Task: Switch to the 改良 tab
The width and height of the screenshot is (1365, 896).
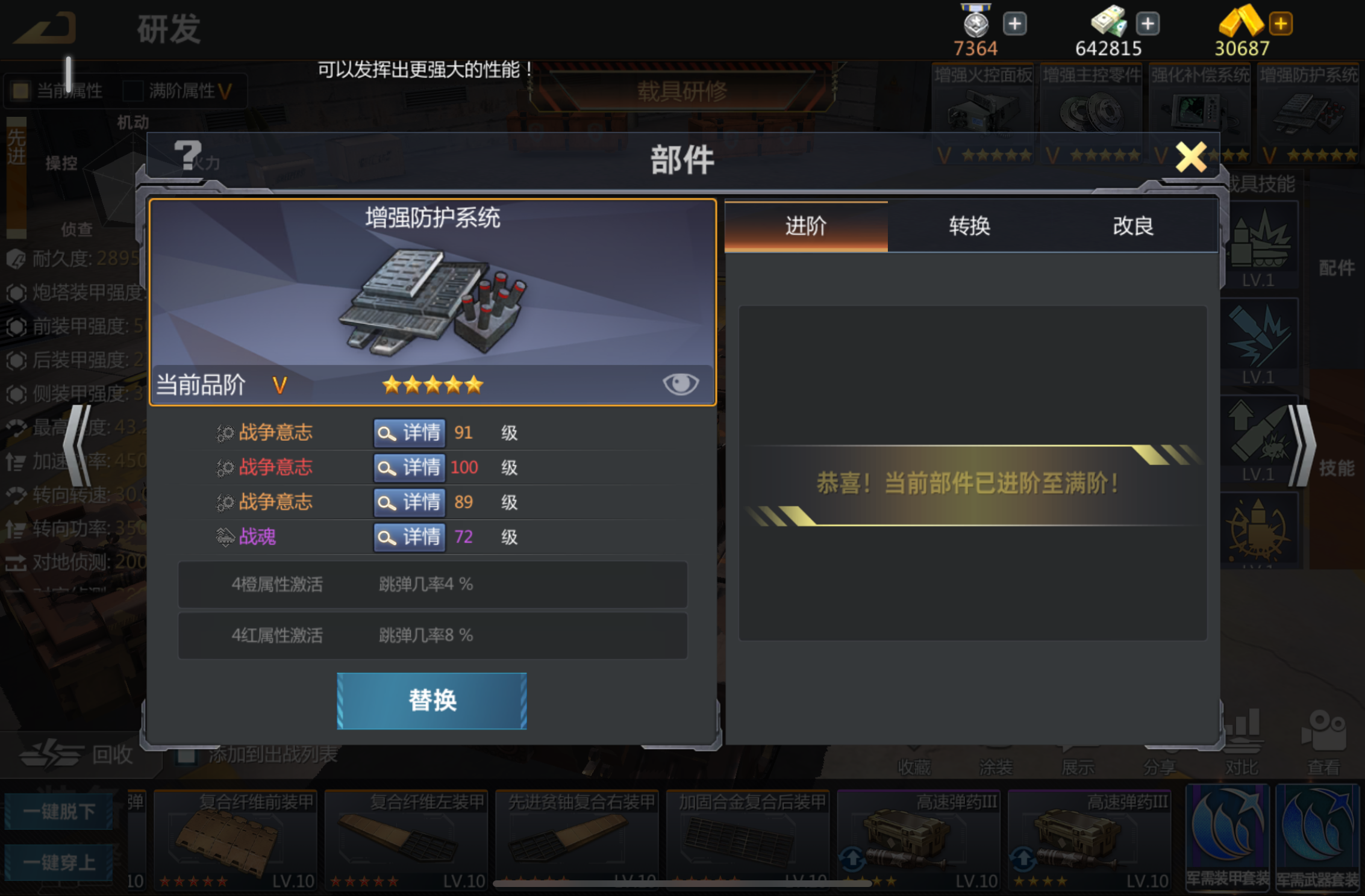Action: point(1133,226)
